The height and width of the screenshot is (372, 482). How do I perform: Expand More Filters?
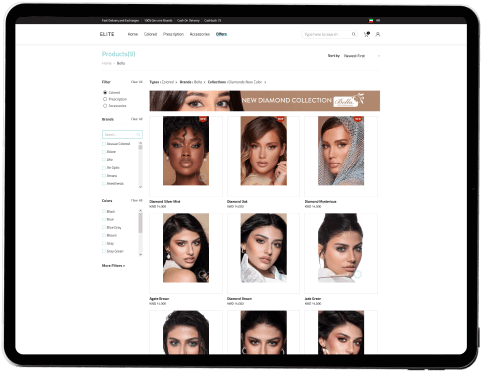point(113,266)
